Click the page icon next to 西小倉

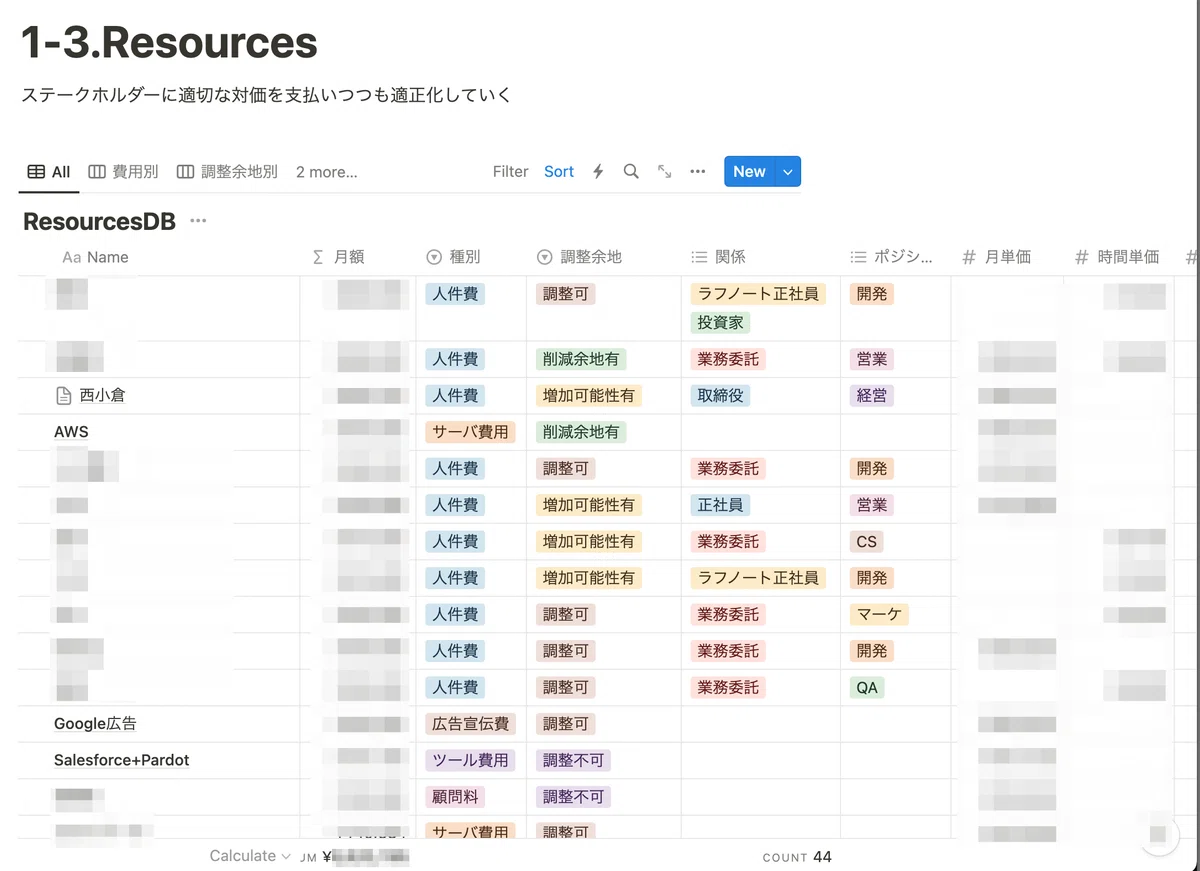(x=64, y=396)
